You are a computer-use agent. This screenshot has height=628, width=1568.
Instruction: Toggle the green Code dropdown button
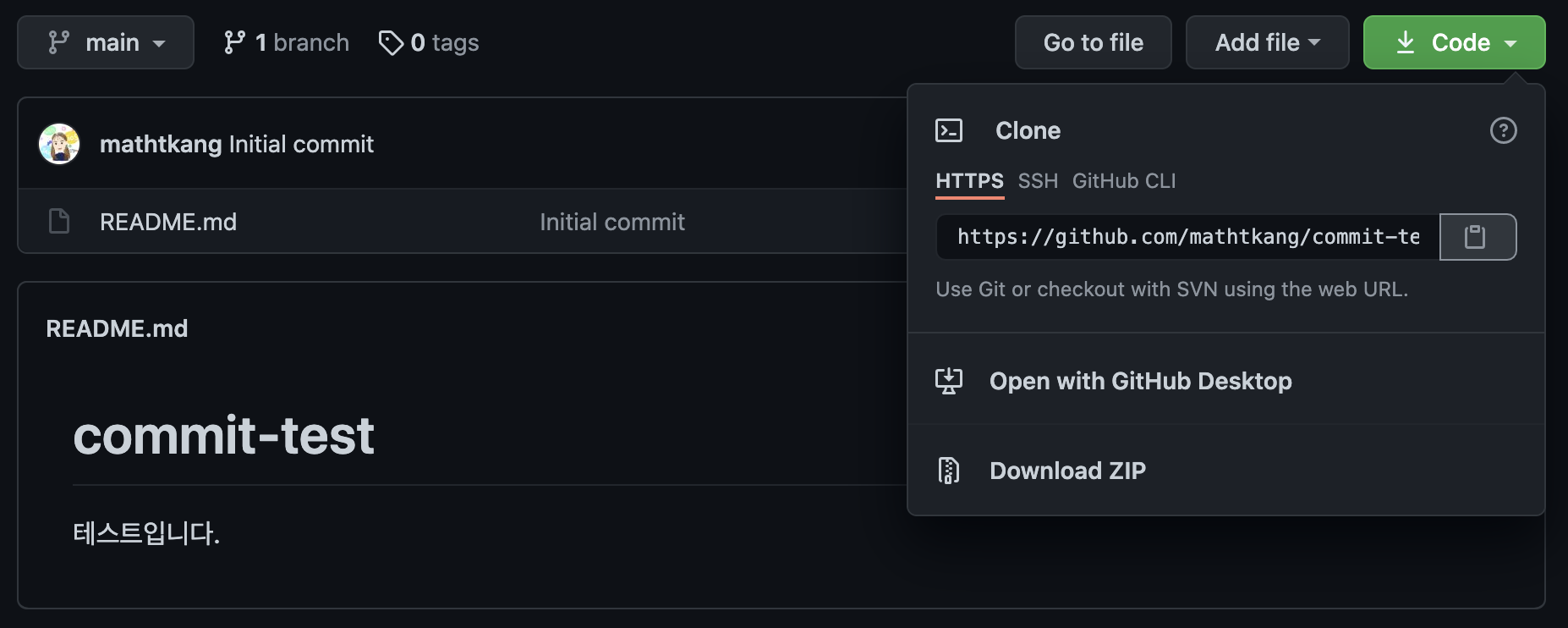(x=1454, y=42)
